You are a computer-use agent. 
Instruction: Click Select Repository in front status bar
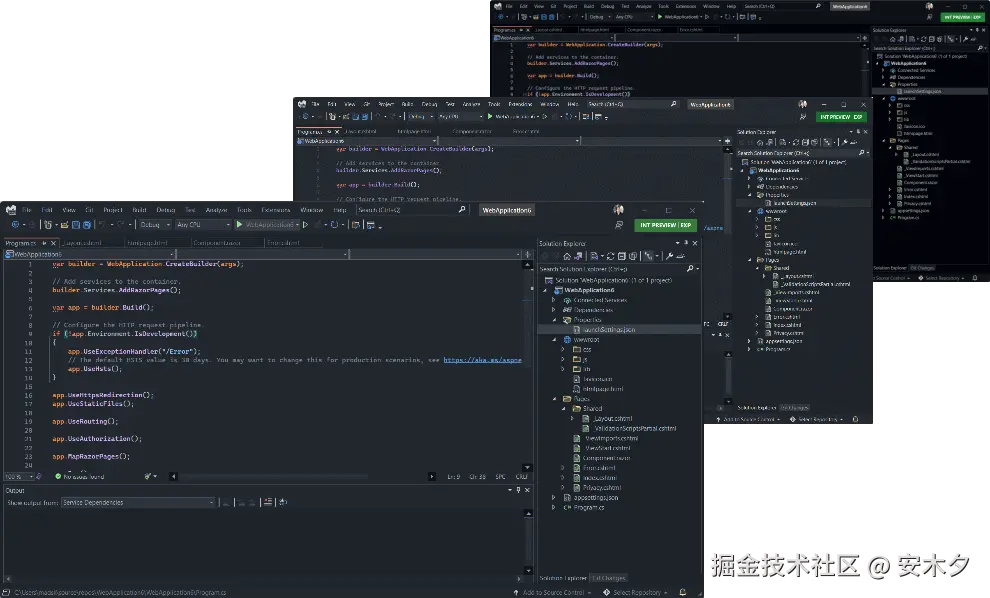pos(636,592)
